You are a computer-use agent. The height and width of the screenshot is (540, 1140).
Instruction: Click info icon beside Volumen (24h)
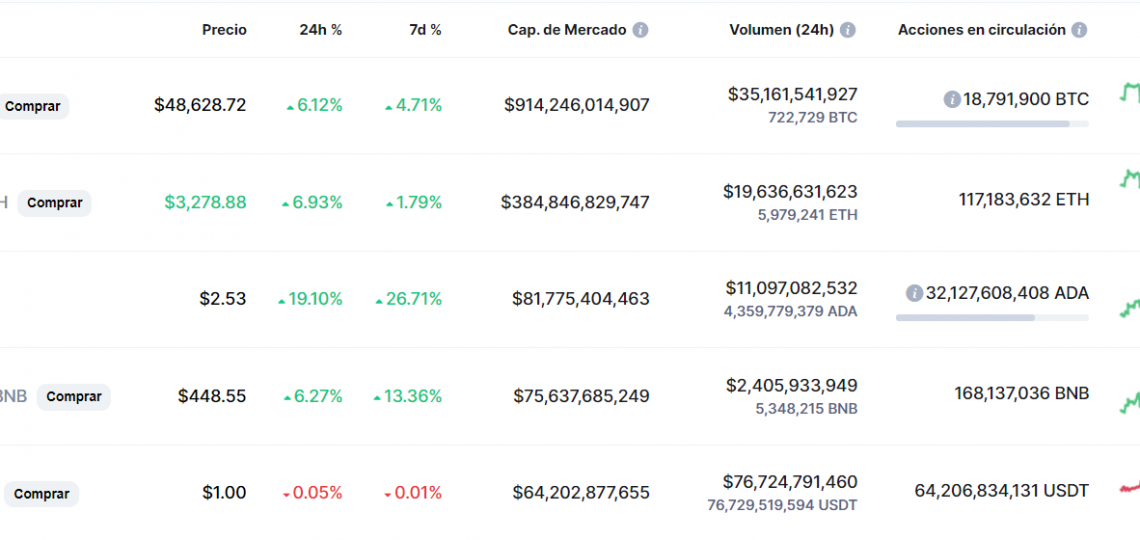(847, 30)
